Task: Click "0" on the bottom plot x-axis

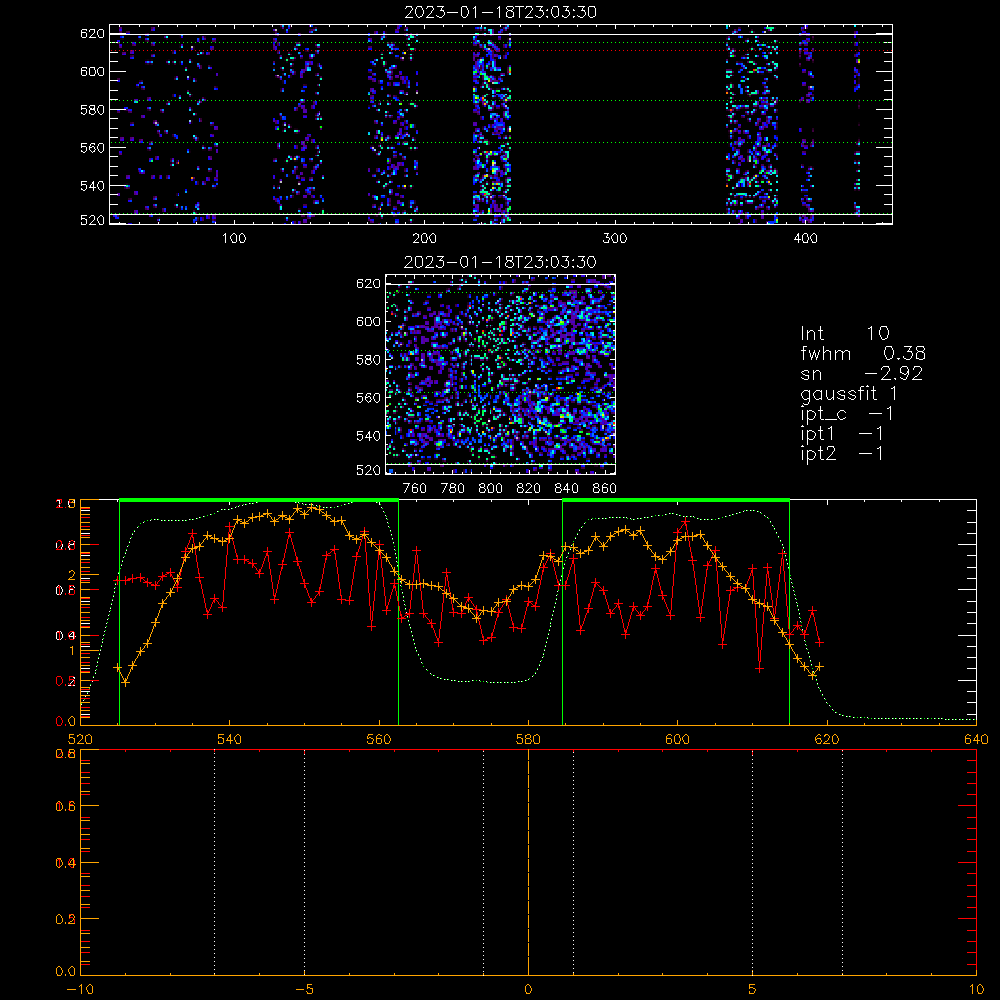Action: tap(528, 989)
